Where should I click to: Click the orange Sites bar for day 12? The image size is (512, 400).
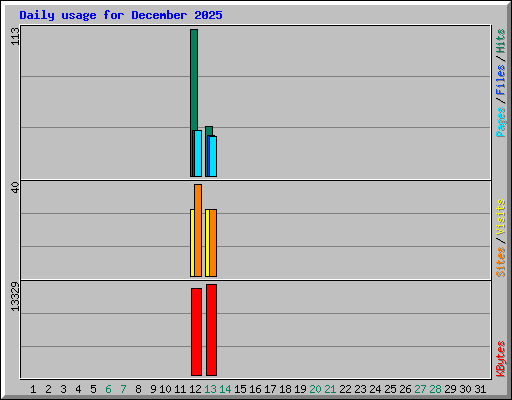pos(198,230)
